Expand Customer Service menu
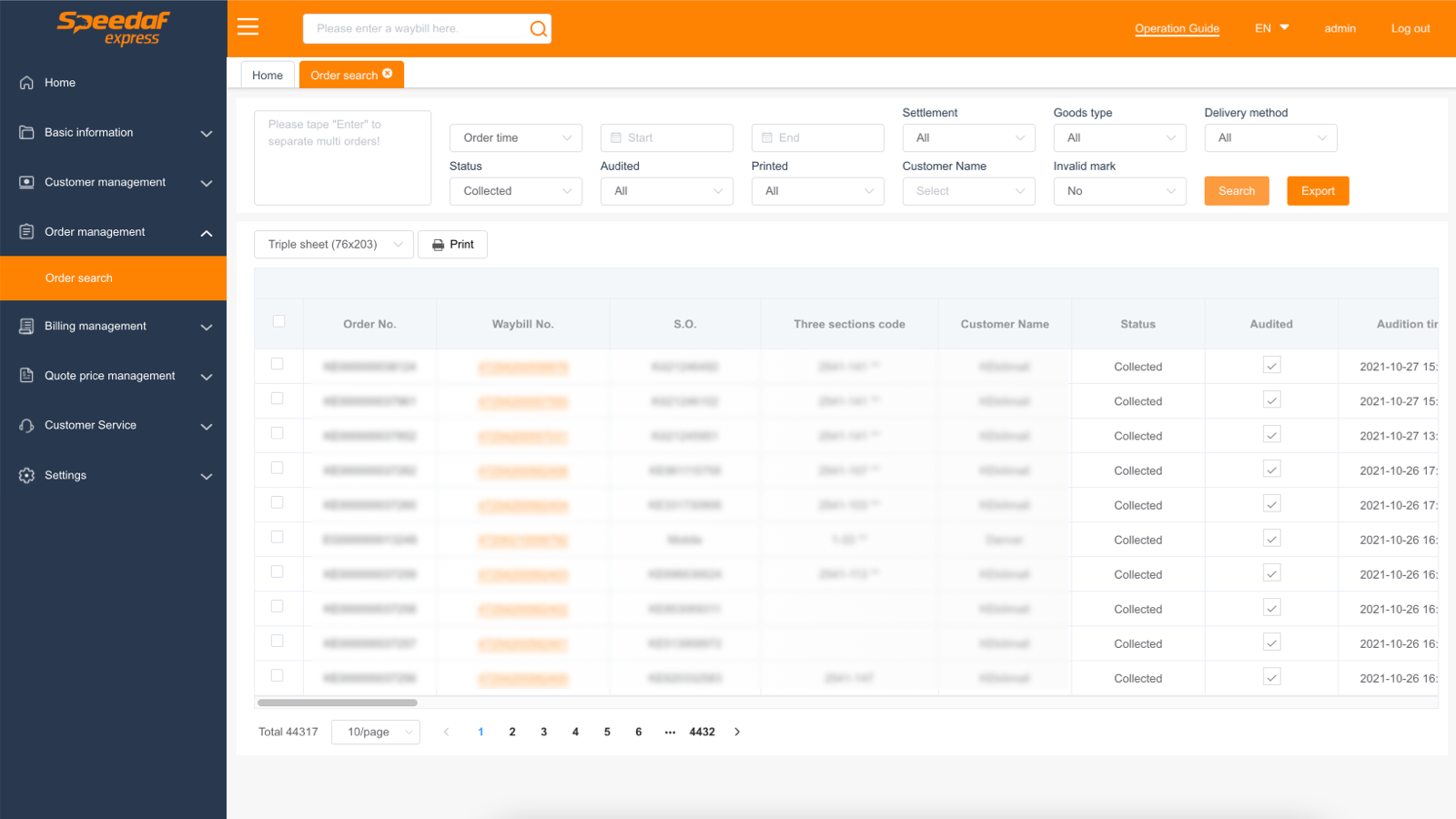 coord(207,426)
